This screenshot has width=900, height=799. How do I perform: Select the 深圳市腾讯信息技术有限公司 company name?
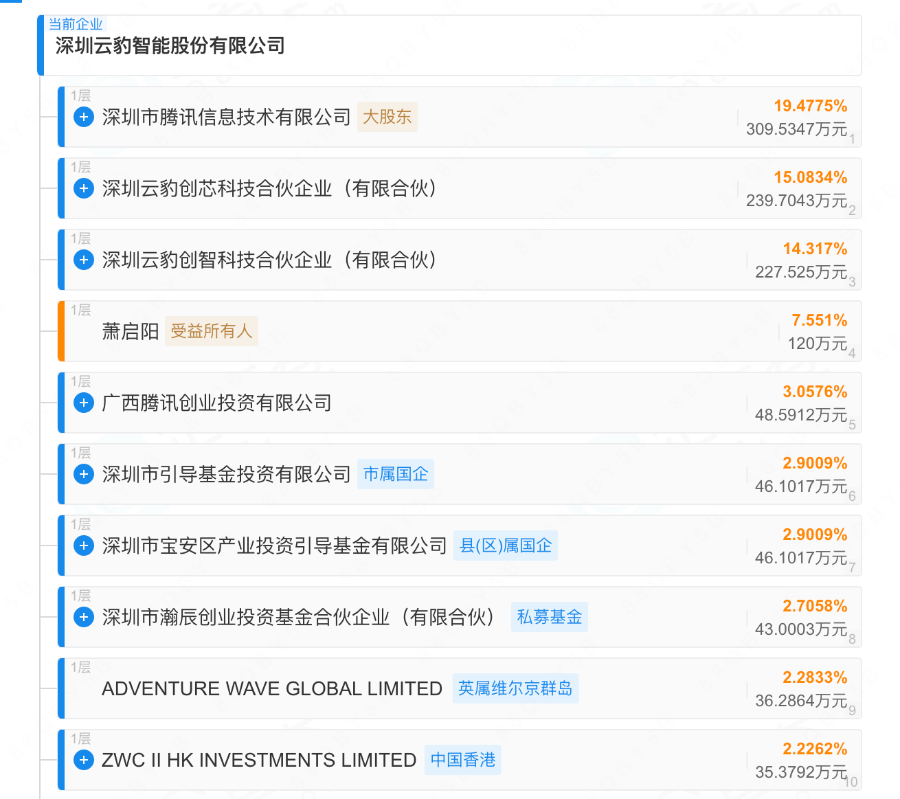(227, 117)
